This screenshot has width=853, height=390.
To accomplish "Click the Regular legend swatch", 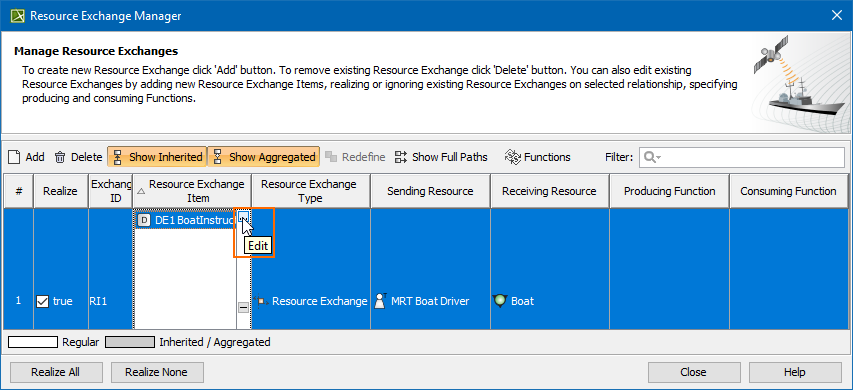I will 33,342.
